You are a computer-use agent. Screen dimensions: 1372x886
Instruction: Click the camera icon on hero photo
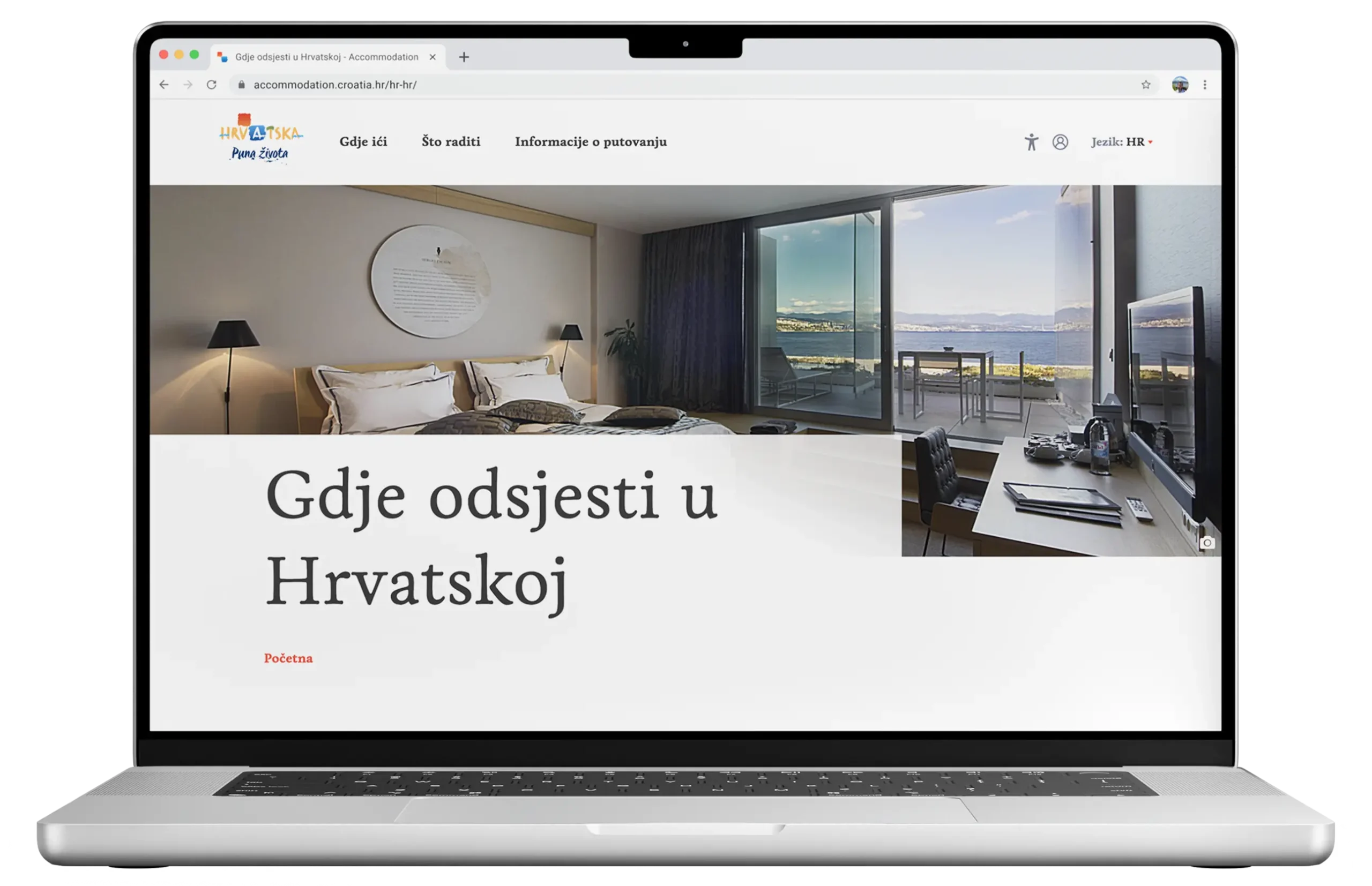1207,543
